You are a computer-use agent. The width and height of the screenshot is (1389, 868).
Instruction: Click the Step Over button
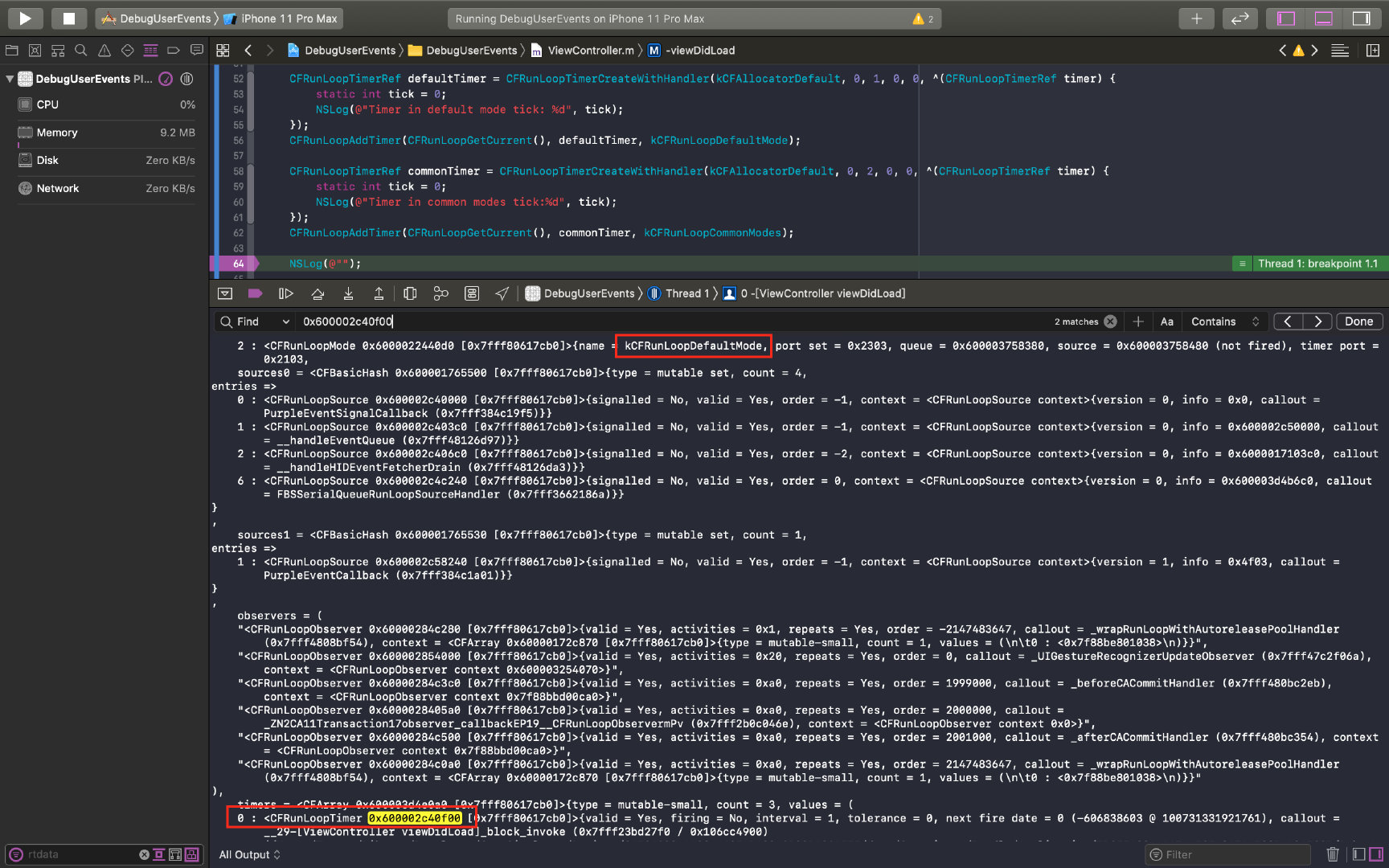click(318, 293)
